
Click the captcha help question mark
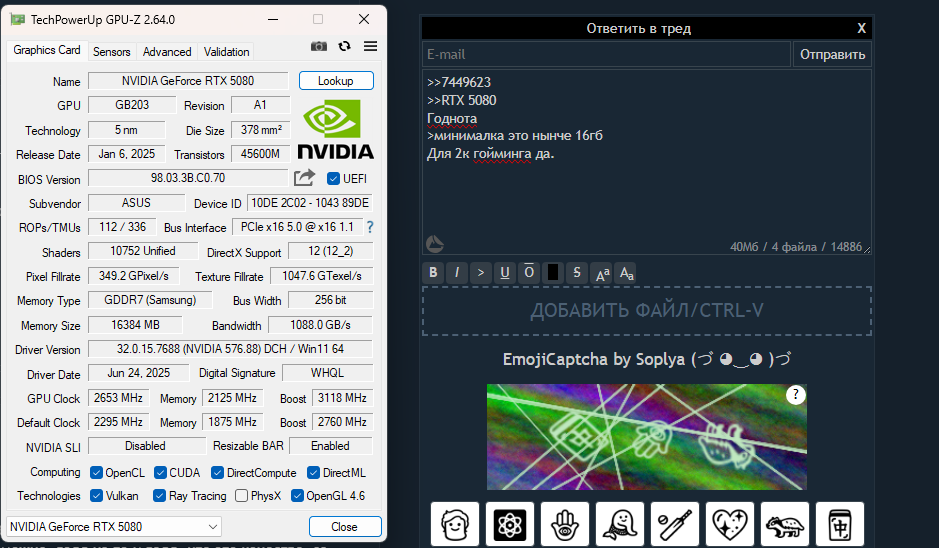coord(795,395)
